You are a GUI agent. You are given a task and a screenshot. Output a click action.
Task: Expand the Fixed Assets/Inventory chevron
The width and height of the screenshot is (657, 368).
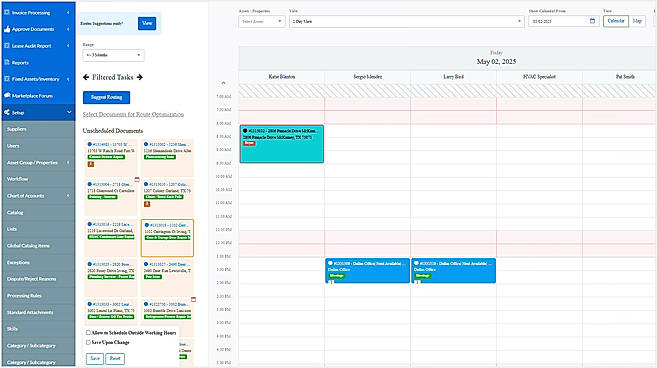pos(68,79)
